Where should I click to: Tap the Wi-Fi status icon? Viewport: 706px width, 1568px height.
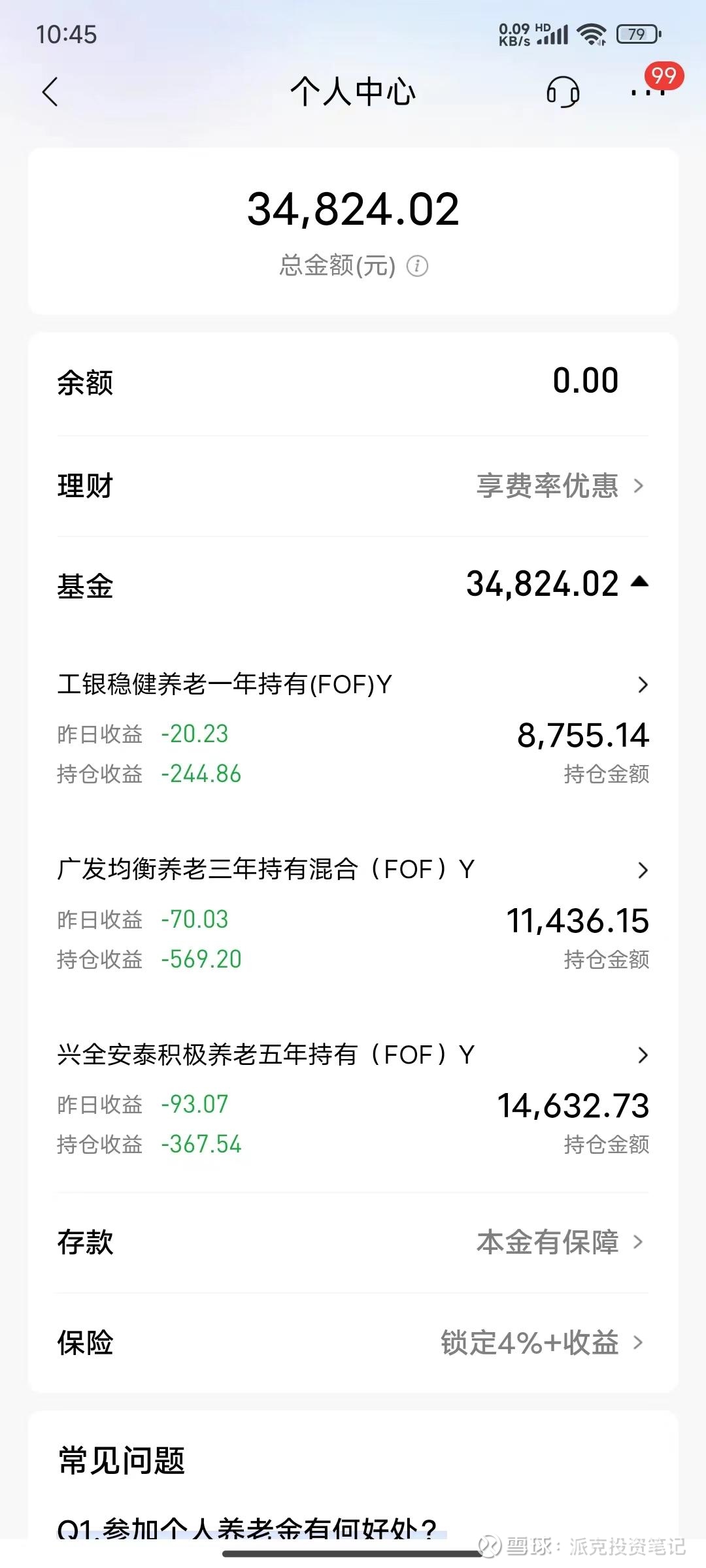click(592, 34)
